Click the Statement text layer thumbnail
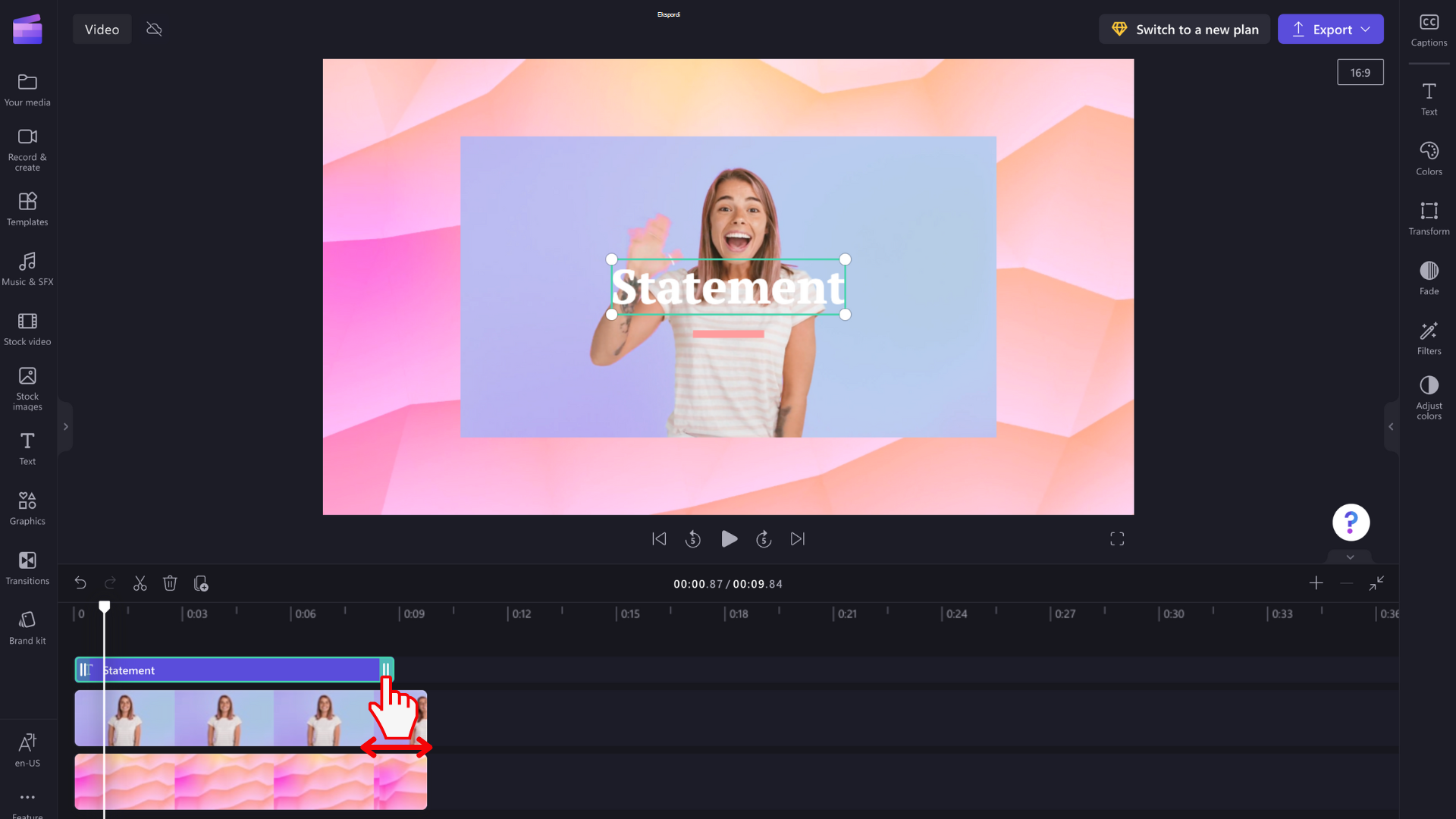 [88, 670]
